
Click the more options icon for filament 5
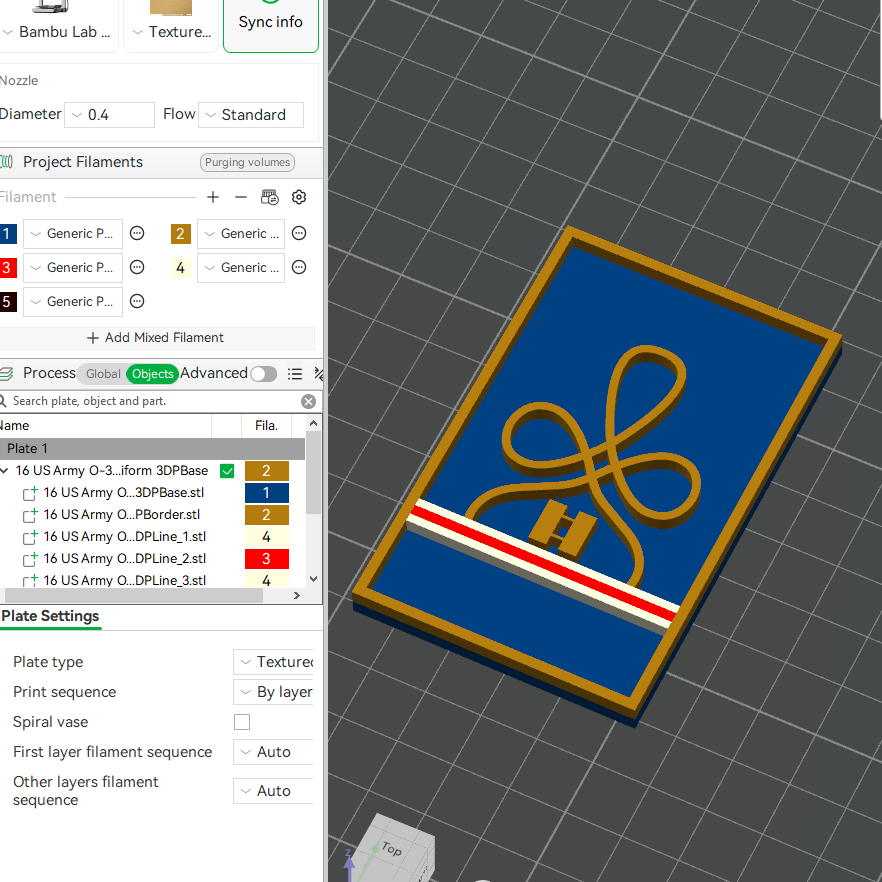coord(137,302)
